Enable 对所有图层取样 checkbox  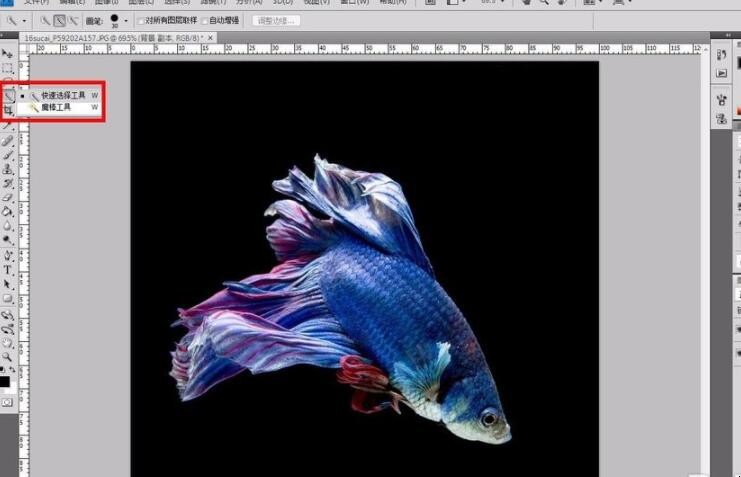click(140, 21)
